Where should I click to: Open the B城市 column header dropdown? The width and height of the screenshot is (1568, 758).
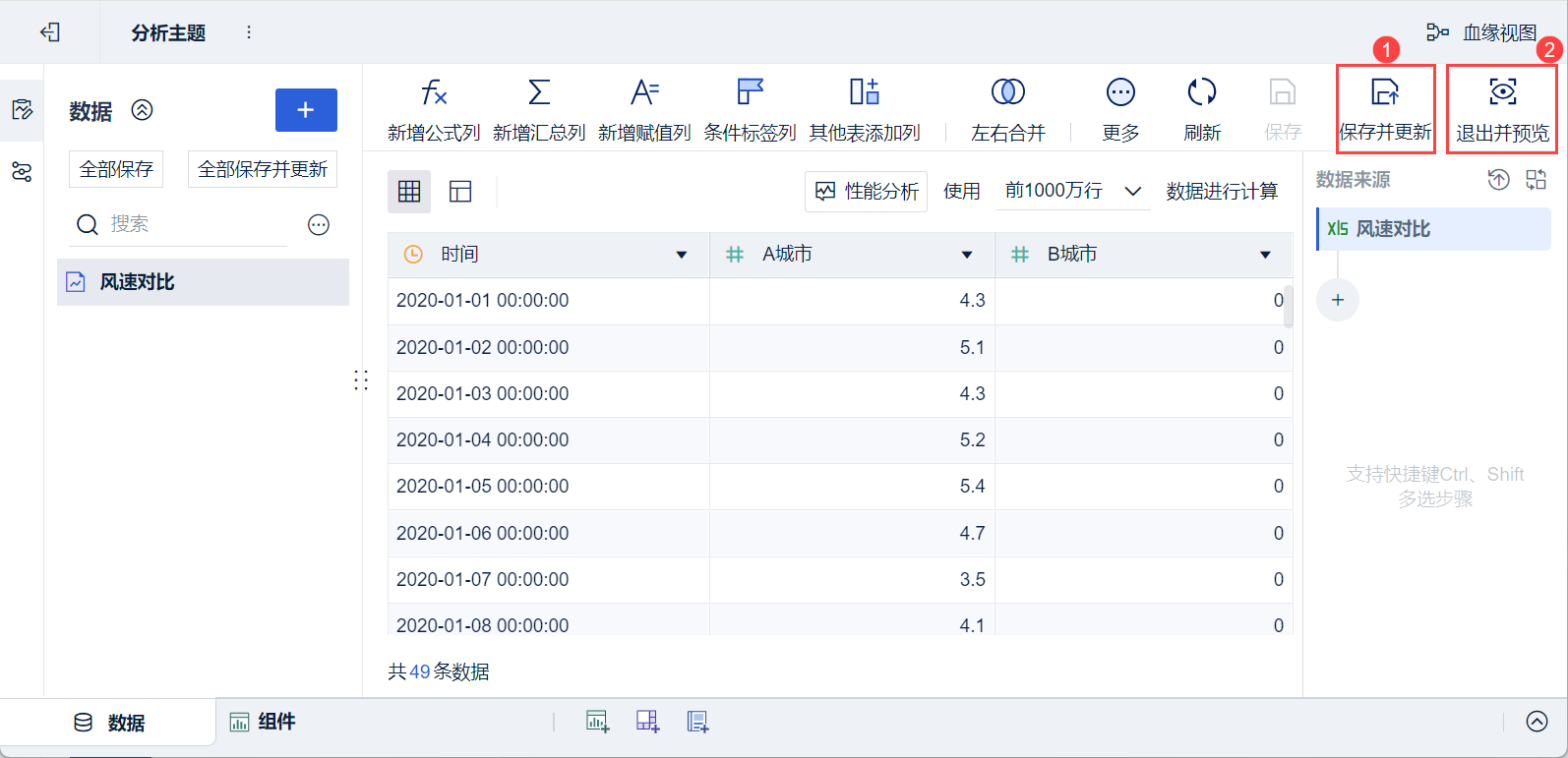[1265, 256]
